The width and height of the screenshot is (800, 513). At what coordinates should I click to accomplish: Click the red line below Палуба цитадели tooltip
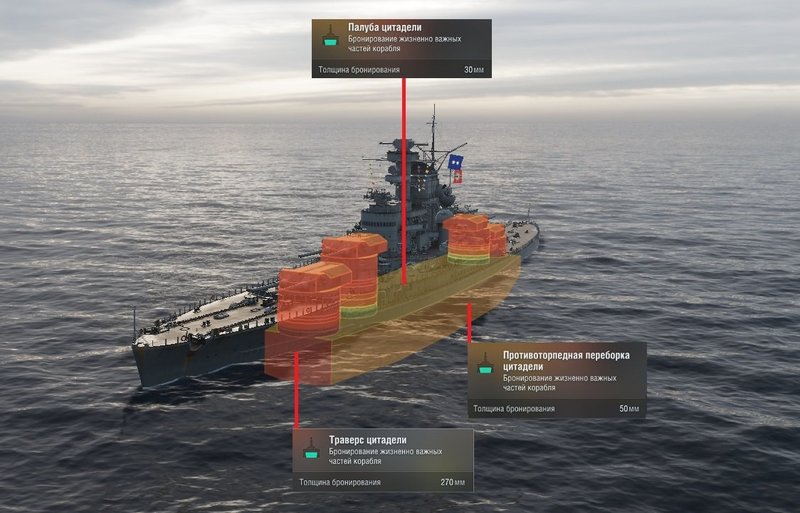point(404,181)
